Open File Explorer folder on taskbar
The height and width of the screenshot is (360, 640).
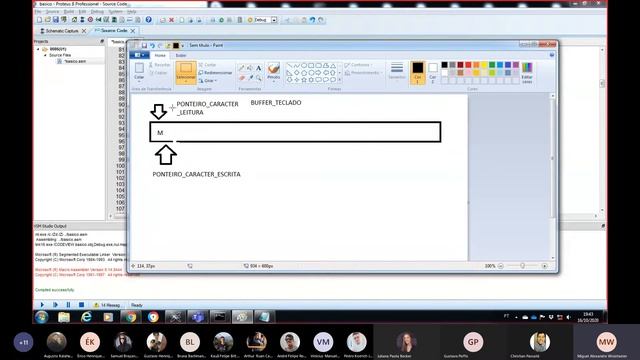pyautogui.click(x=64, y=317)
